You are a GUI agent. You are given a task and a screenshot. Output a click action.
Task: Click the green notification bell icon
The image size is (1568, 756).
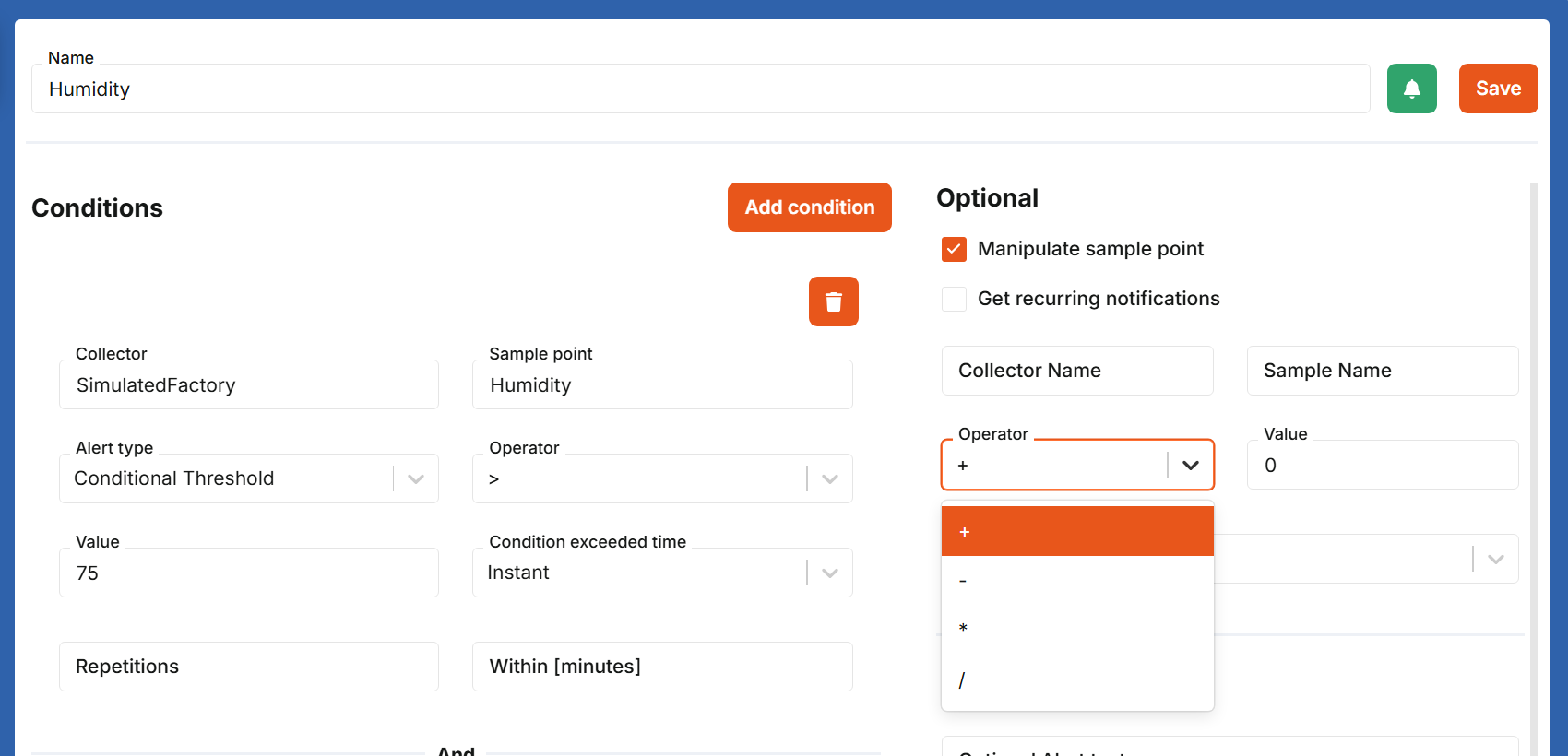[1411, 89]
